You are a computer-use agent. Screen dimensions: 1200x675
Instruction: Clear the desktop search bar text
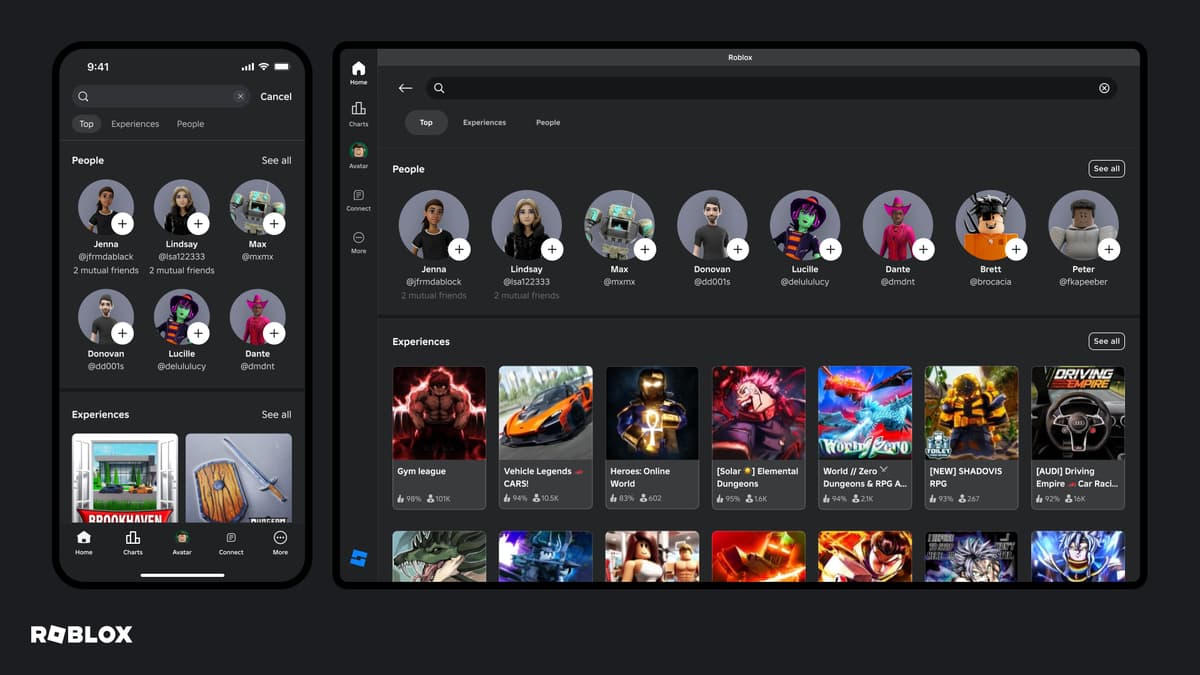[x=1104, y=88]
